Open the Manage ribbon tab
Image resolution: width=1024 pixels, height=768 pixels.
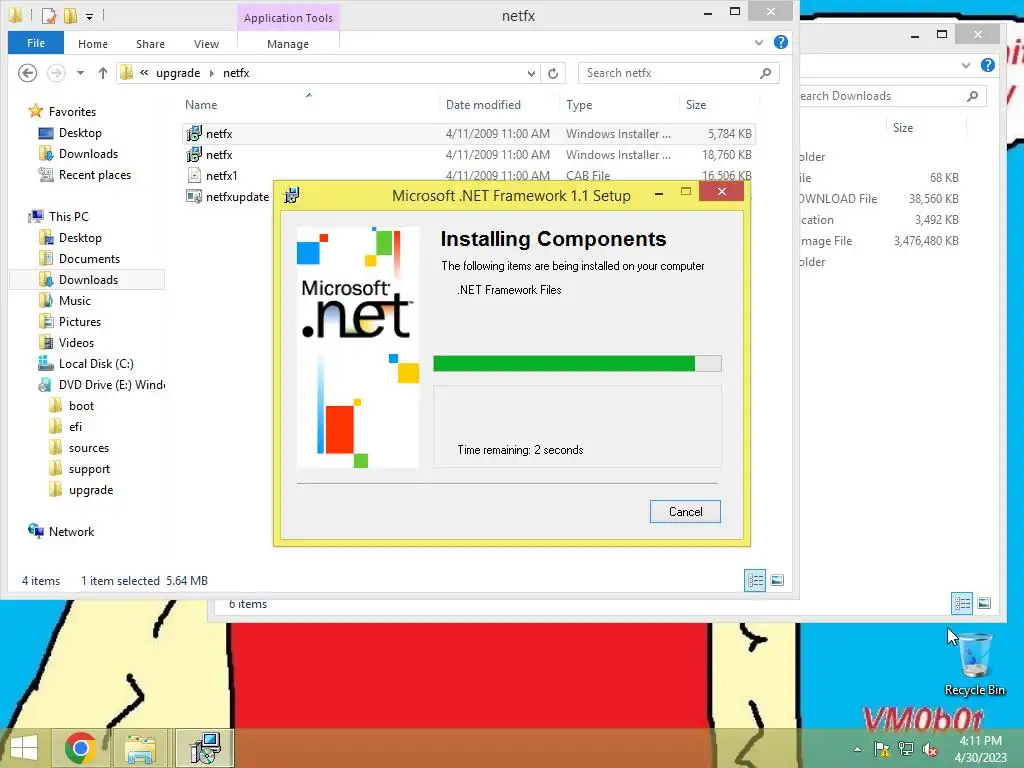tap(288, 44)
